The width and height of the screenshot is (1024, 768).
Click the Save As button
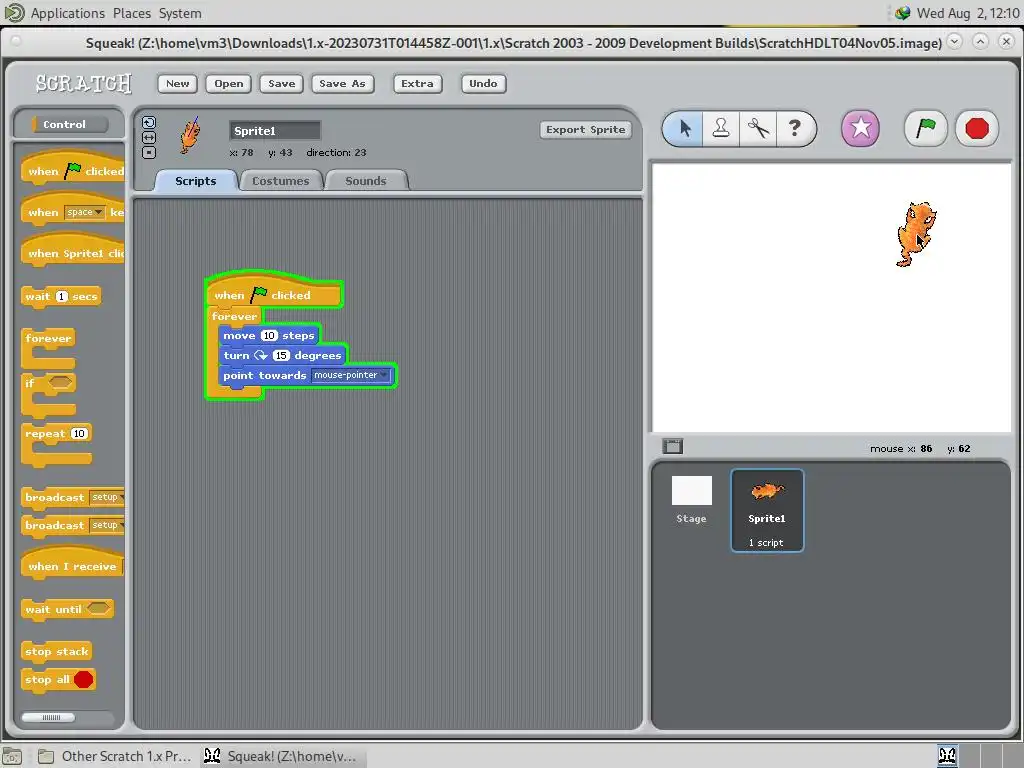click(x=342, y=84)
